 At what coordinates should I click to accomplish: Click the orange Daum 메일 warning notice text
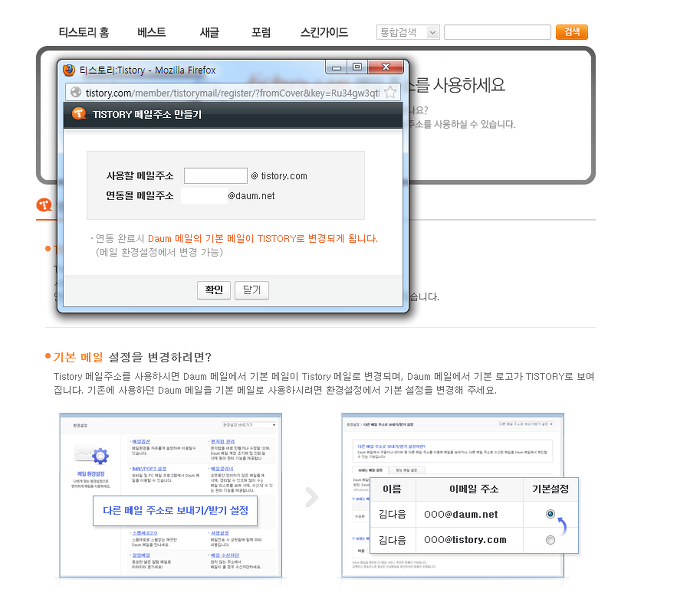(x=262, y=238)
